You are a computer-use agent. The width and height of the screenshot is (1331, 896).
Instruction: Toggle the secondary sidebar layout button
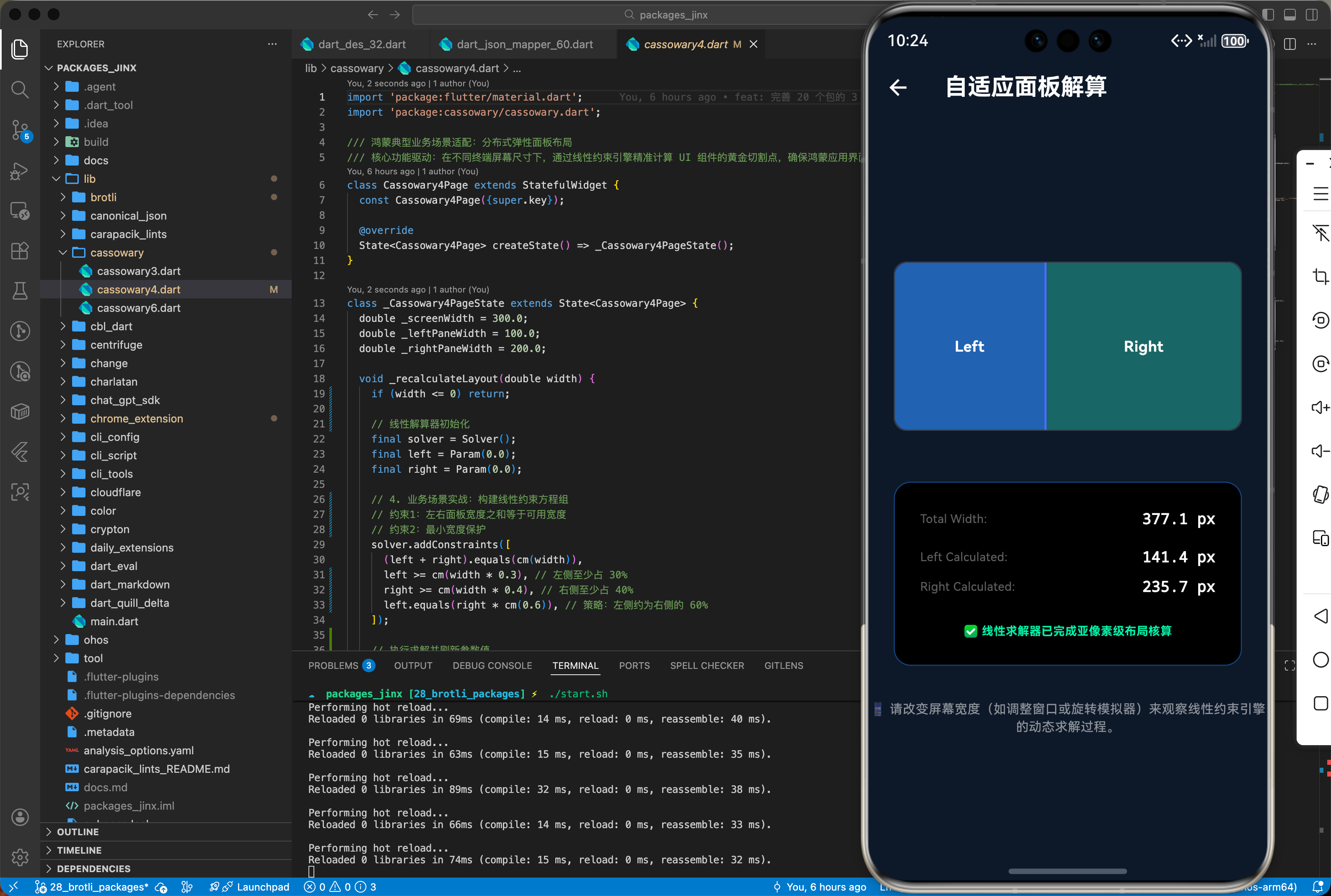pos(1312,15)
